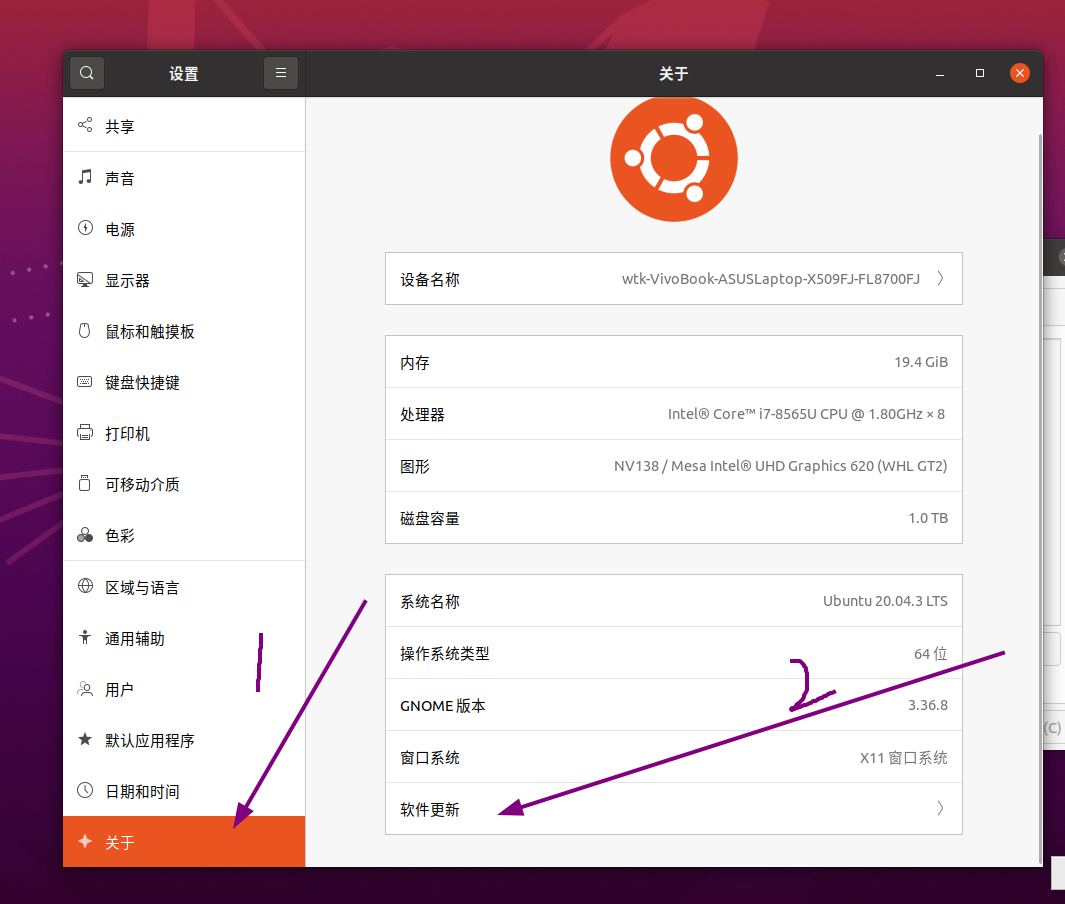Viewport: 1065px width, 904px height.
Task: Click the system name Ubuntu 20.04.3 LTS
Action: click(x=885, y=601)
